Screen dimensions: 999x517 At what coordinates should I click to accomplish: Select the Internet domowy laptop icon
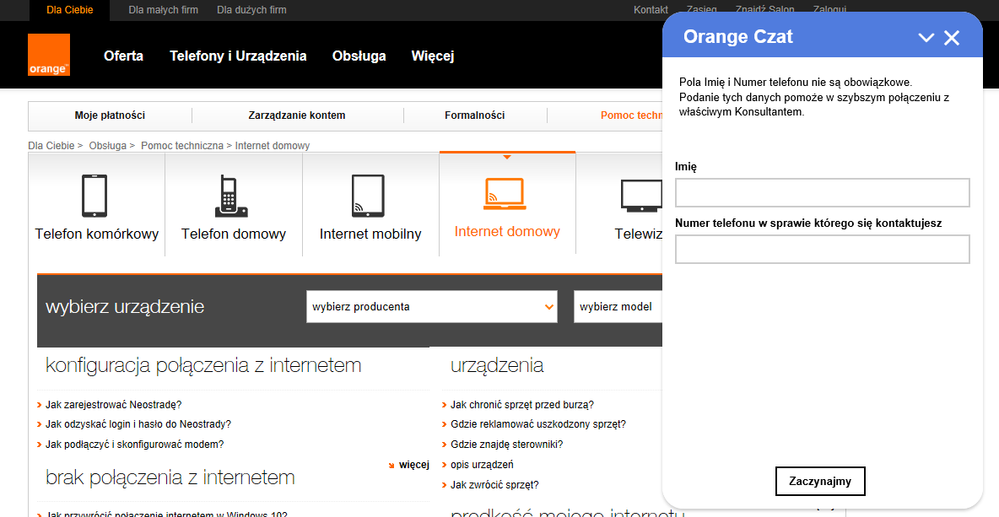click(506, 193)
